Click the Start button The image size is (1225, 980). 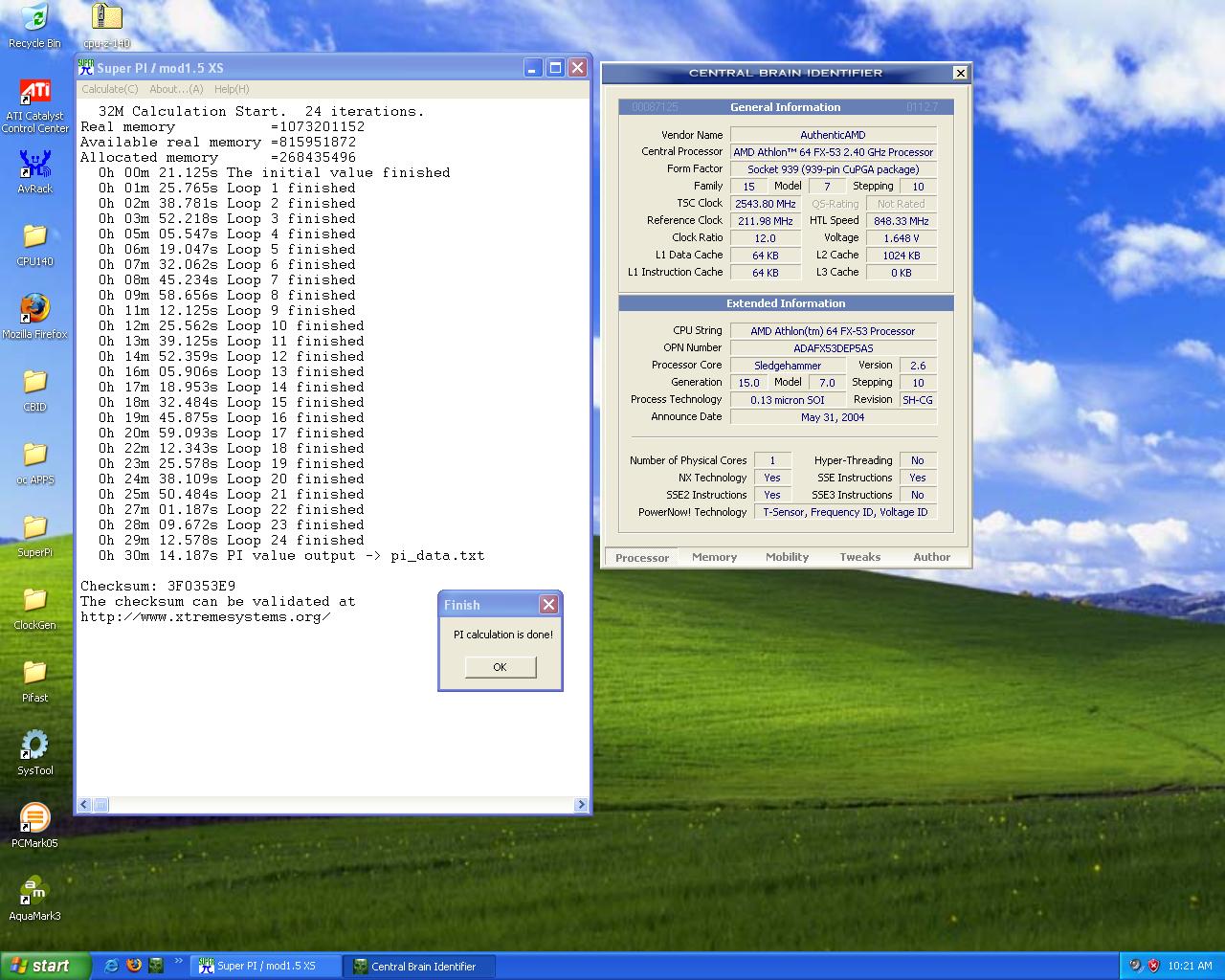point(45,966)
